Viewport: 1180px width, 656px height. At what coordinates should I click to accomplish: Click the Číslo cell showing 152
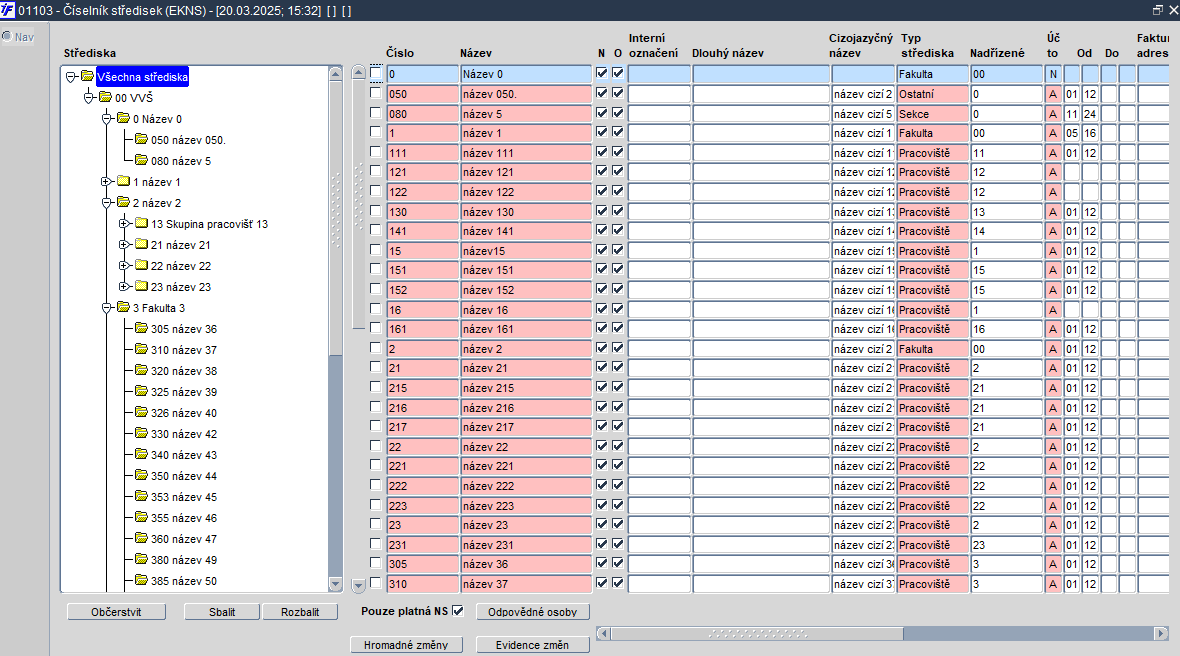pyautogui.click(x=422, y=290)
